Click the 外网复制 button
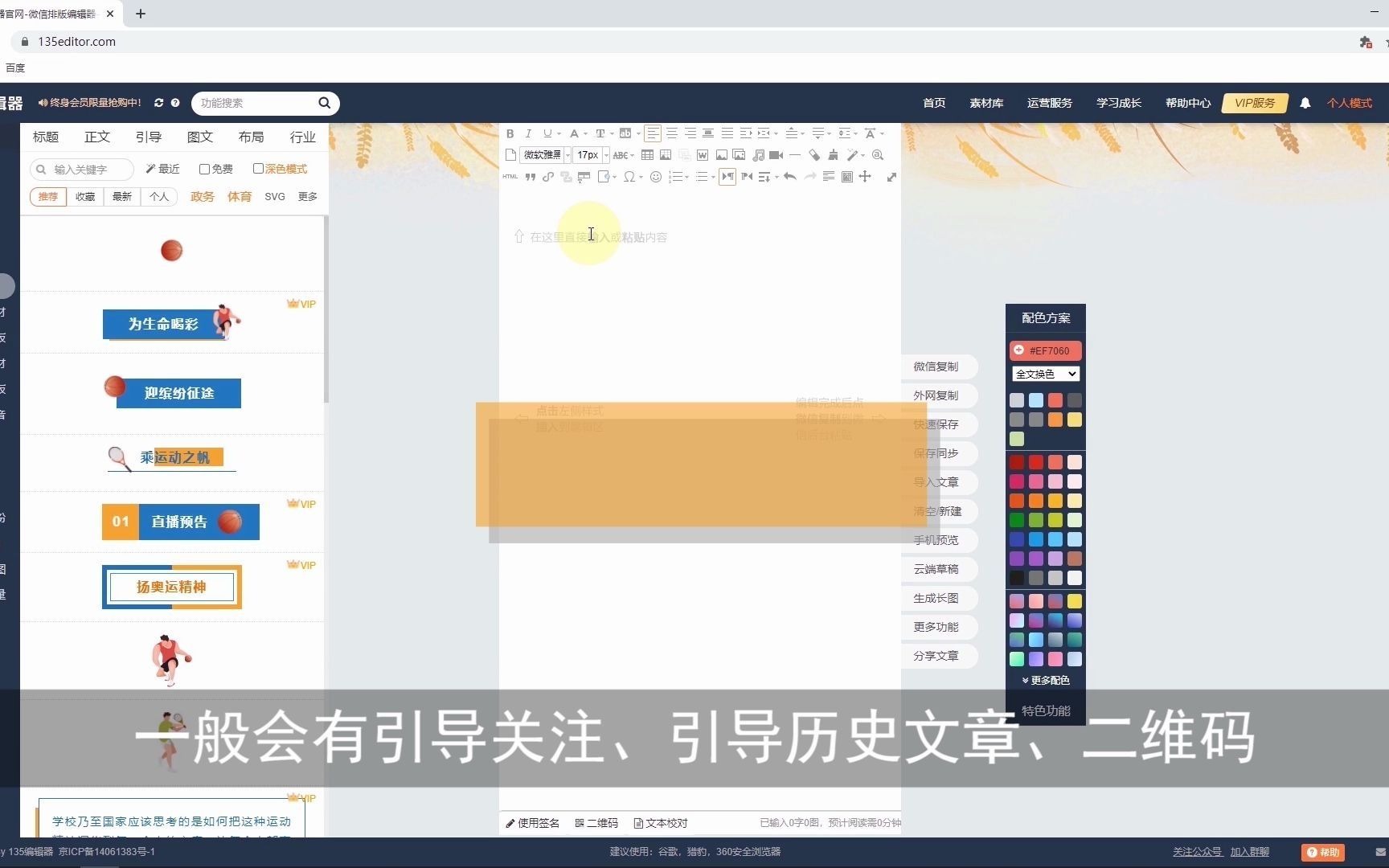1389x868 pixels. point(937,395)
